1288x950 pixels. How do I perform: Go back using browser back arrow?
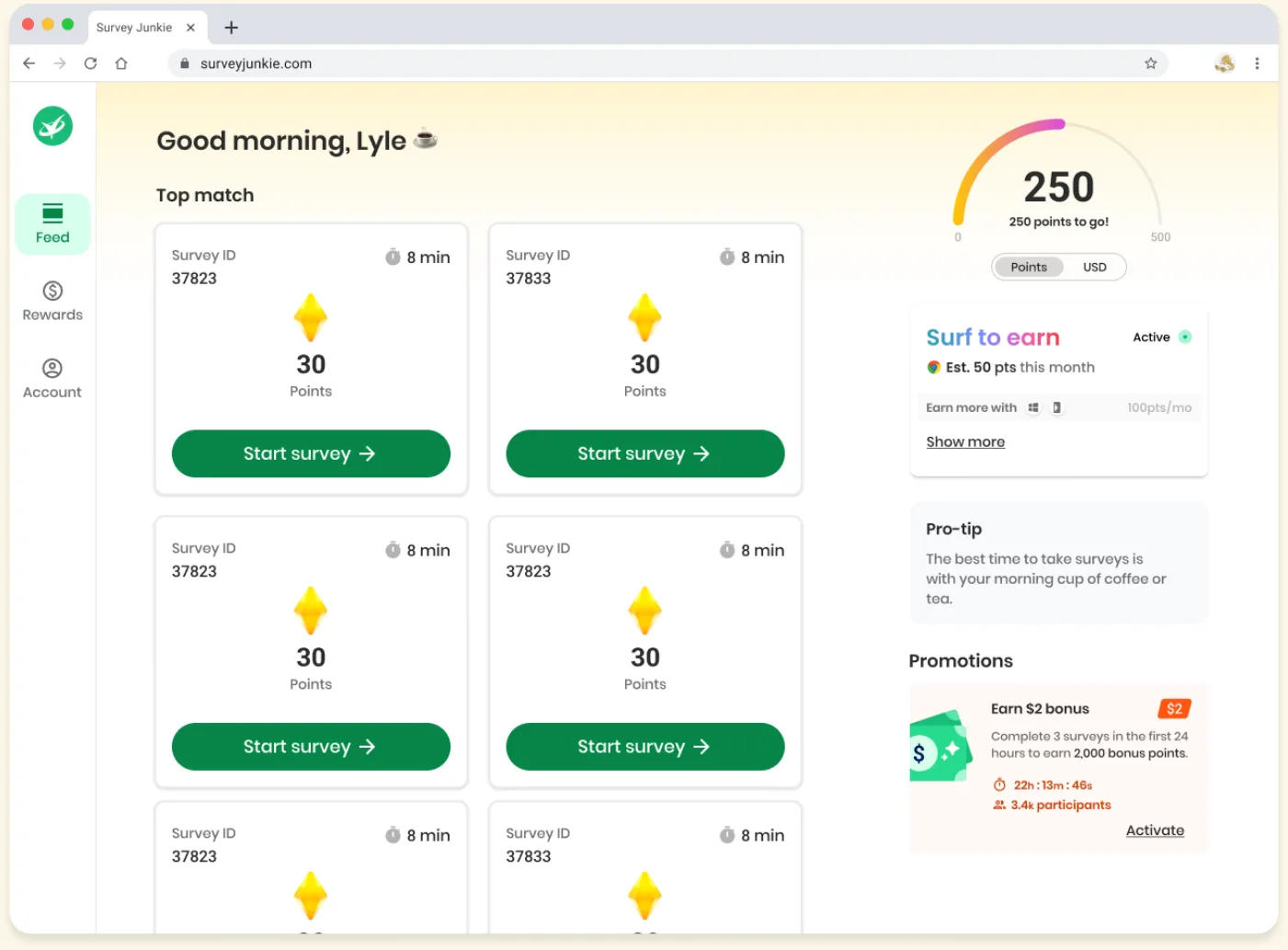tap(29, 63)
